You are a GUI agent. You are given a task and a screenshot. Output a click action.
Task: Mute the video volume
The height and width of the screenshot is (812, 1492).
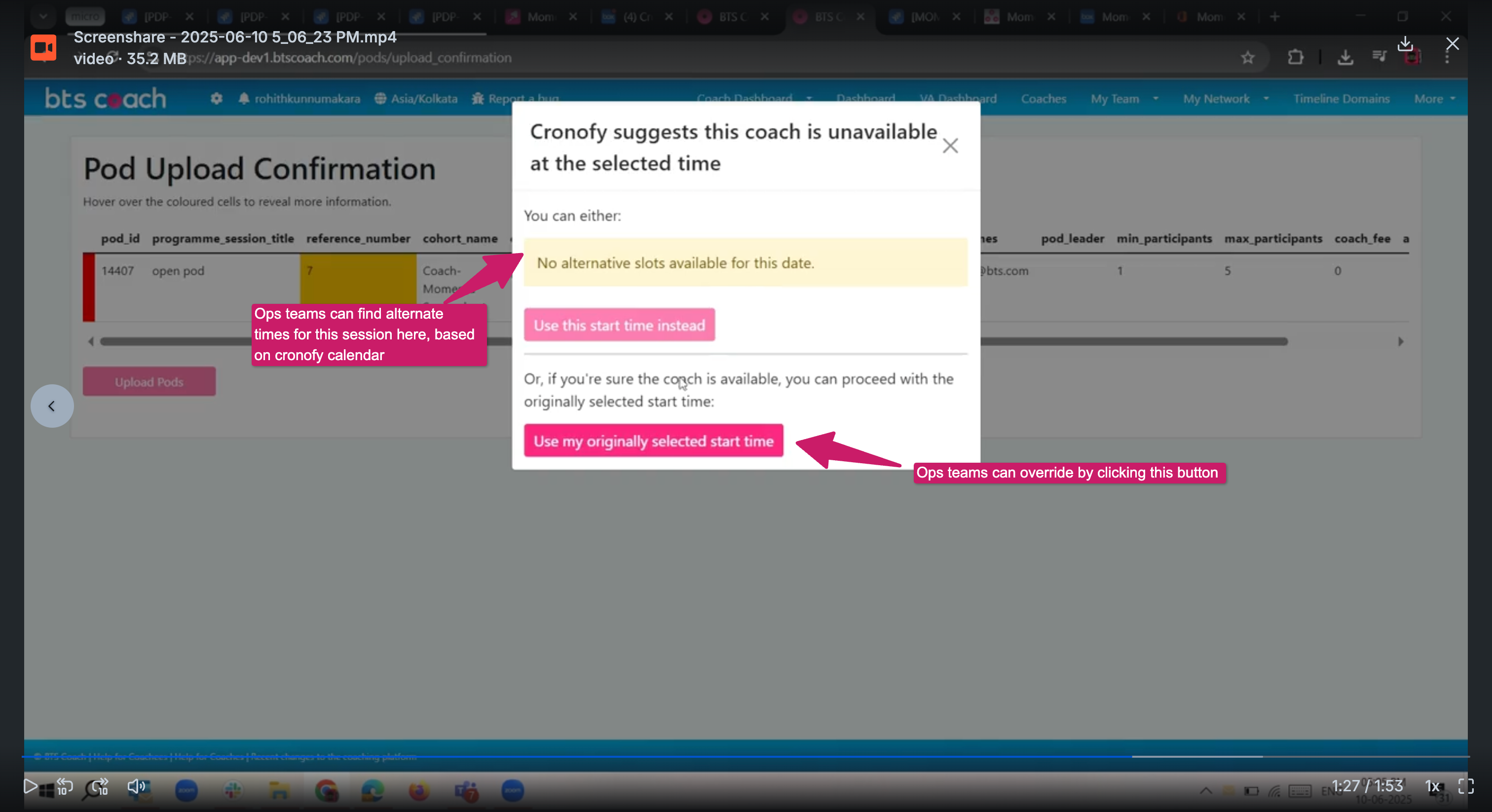point(136,786)
